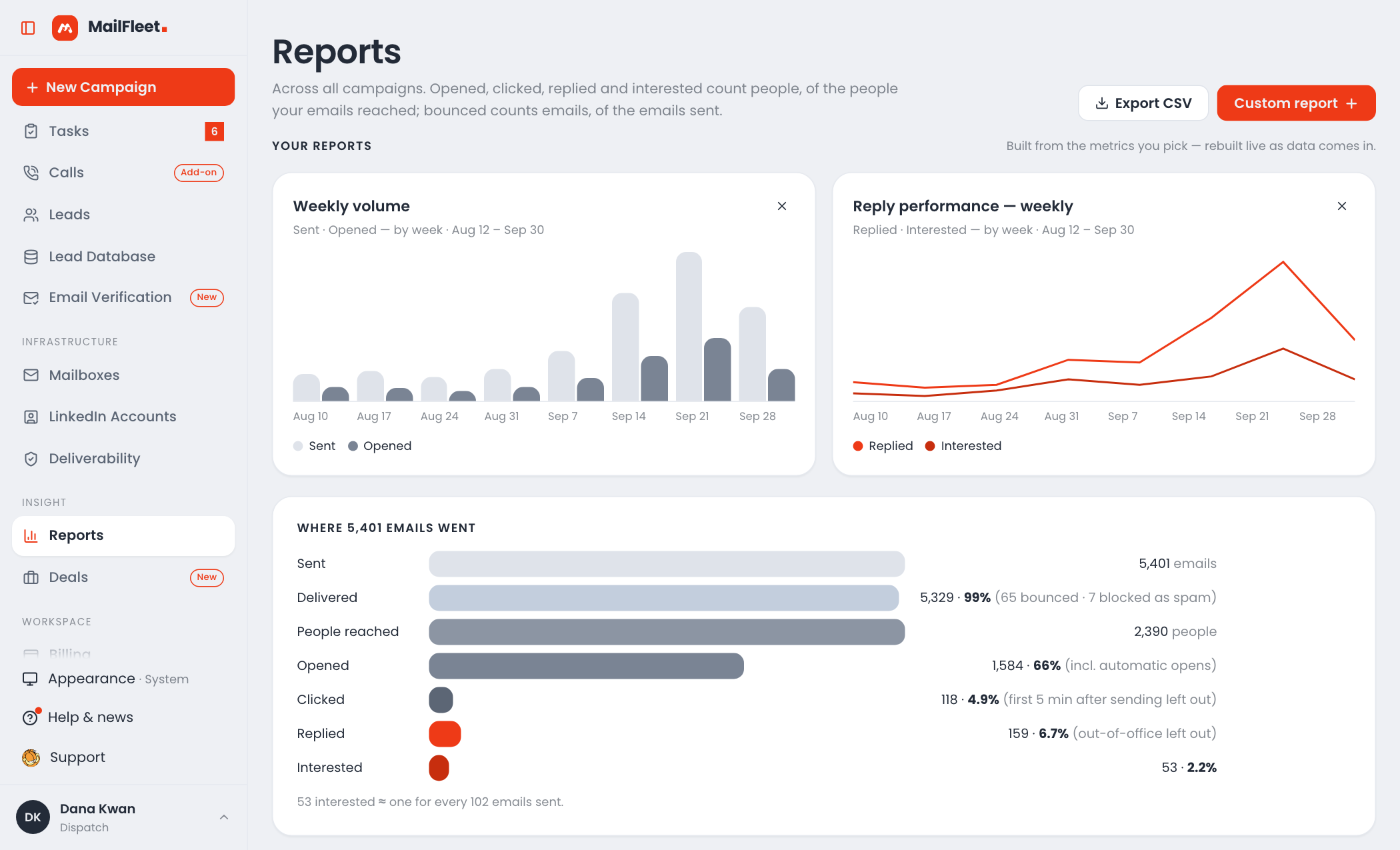Click the Add-on badge next to Calls

click(199, 173)
